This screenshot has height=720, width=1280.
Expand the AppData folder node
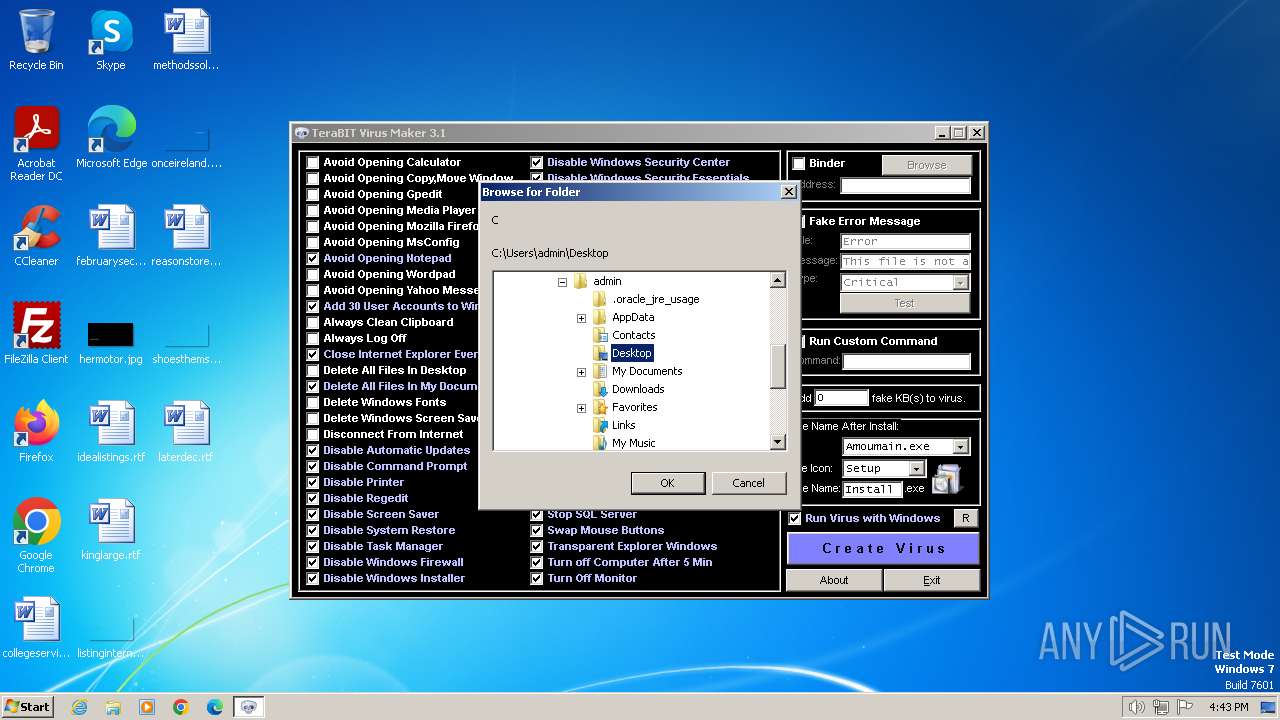[581, 318]
